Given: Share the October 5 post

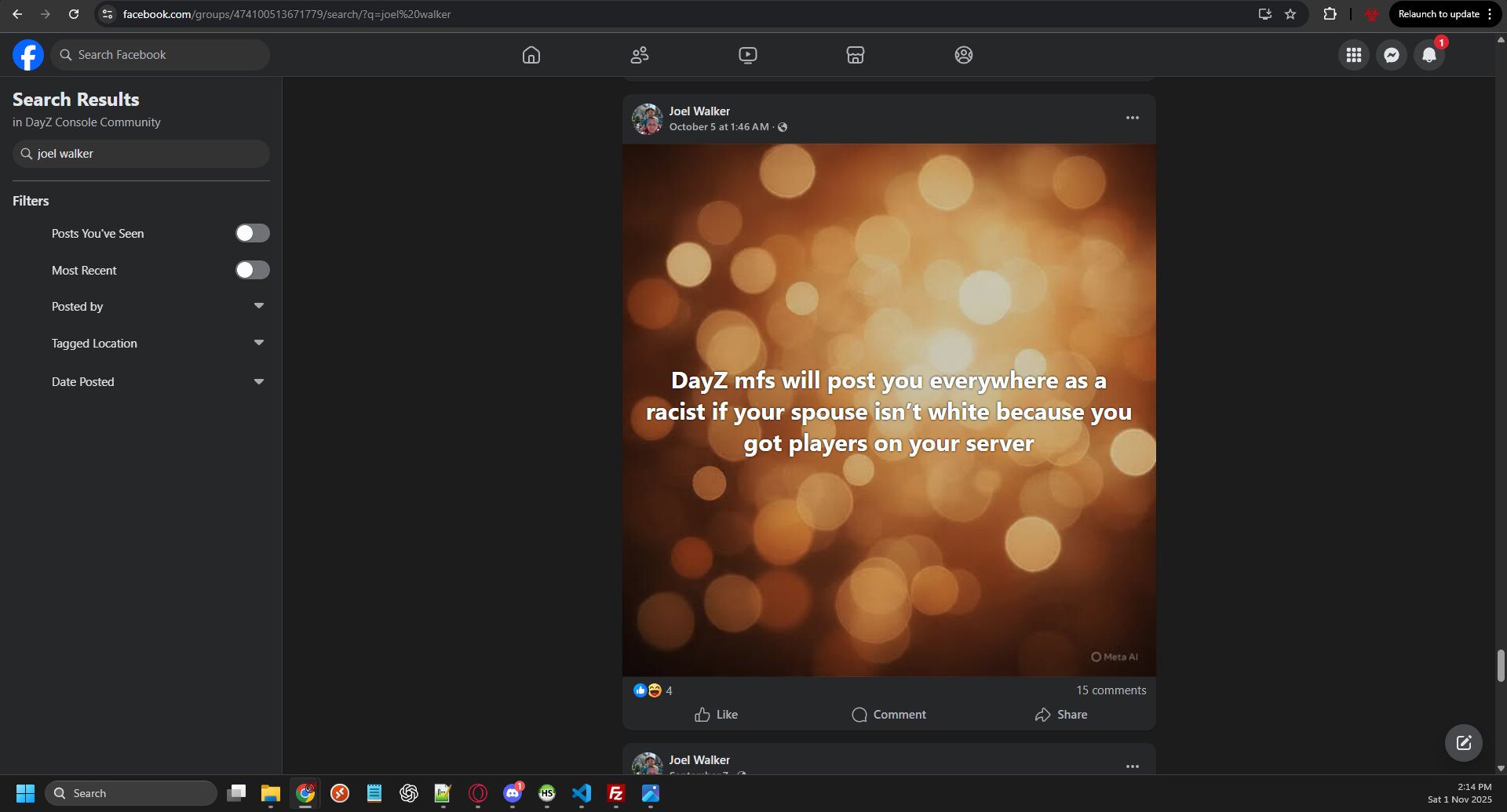Looking at the screenshot, I should (1061, 715).
